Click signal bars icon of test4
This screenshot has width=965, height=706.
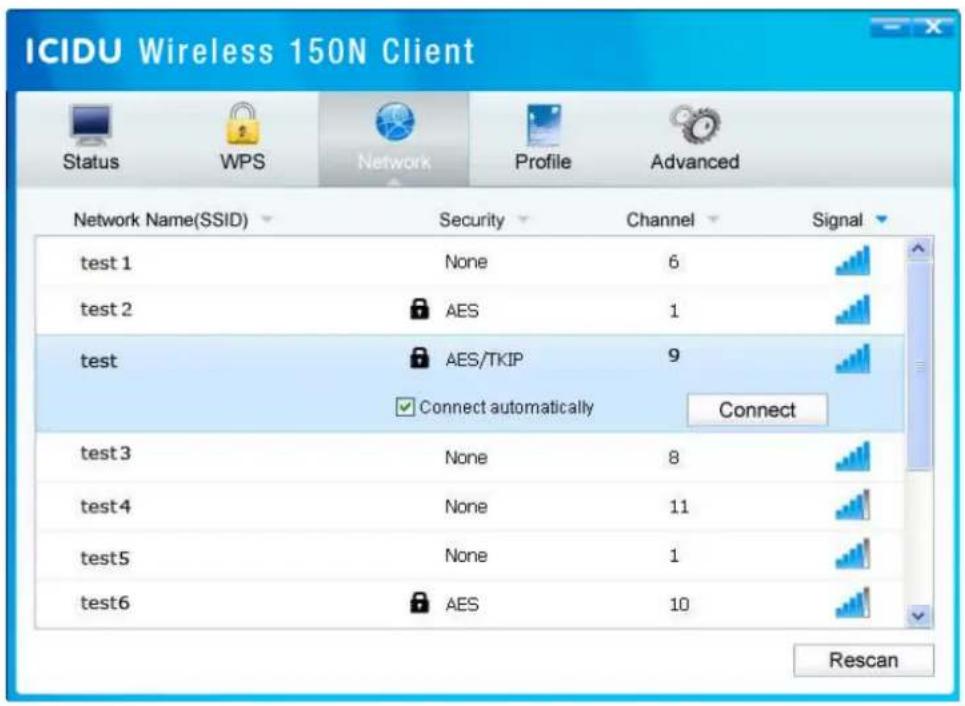853,505
